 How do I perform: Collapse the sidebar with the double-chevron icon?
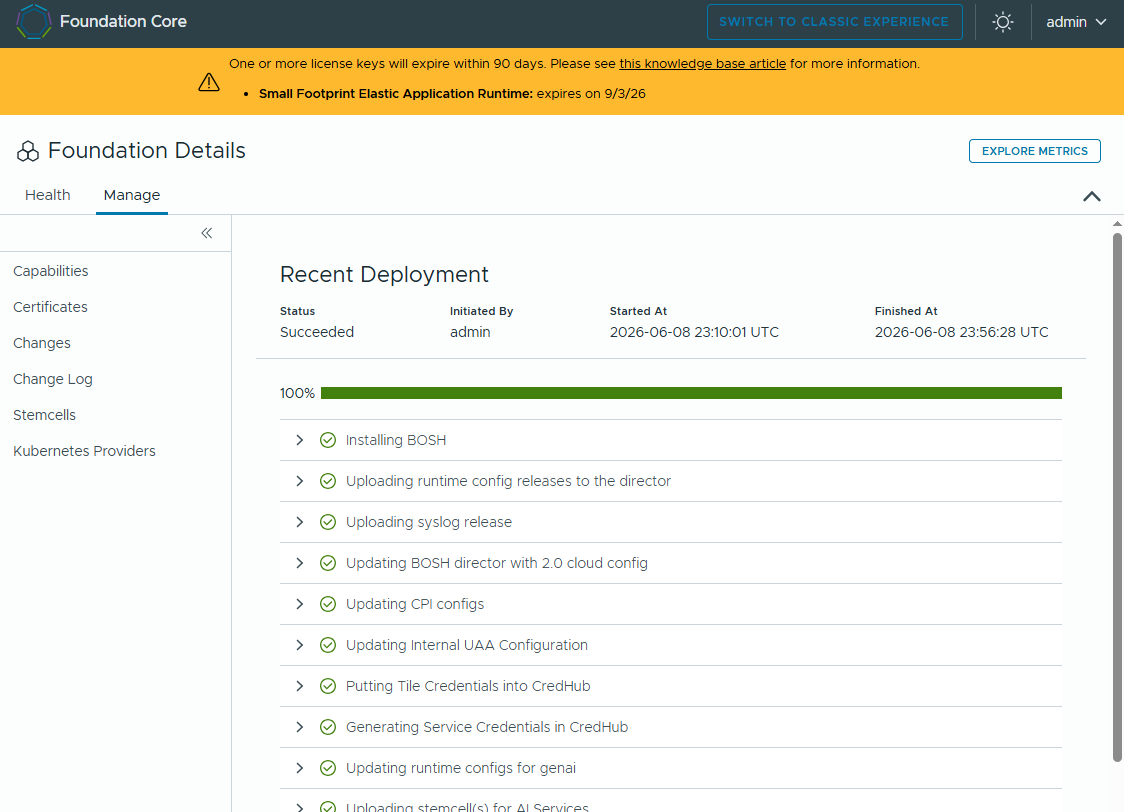point(206,233)
